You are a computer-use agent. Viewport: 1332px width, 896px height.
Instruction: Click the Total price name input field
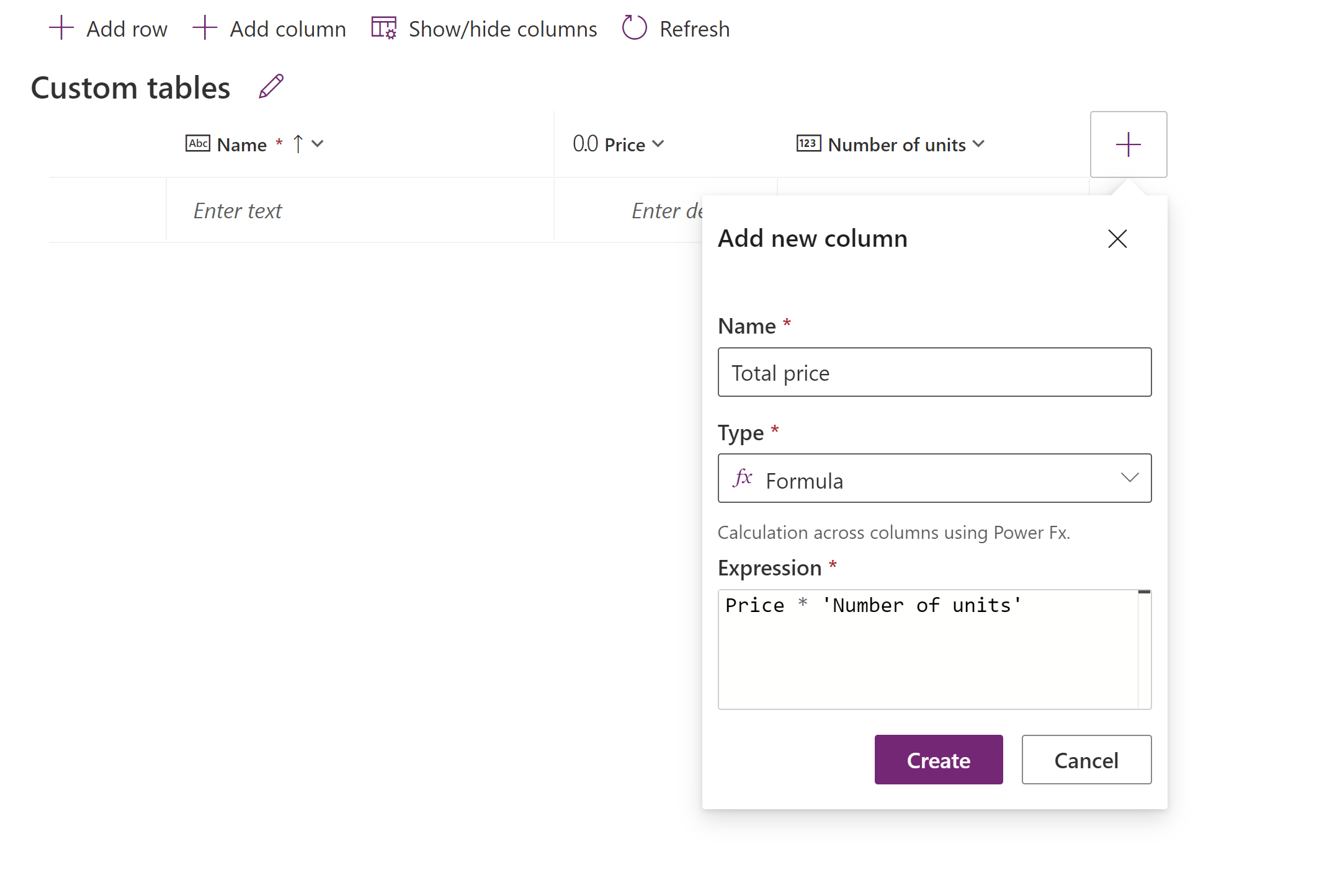[935, 372]
